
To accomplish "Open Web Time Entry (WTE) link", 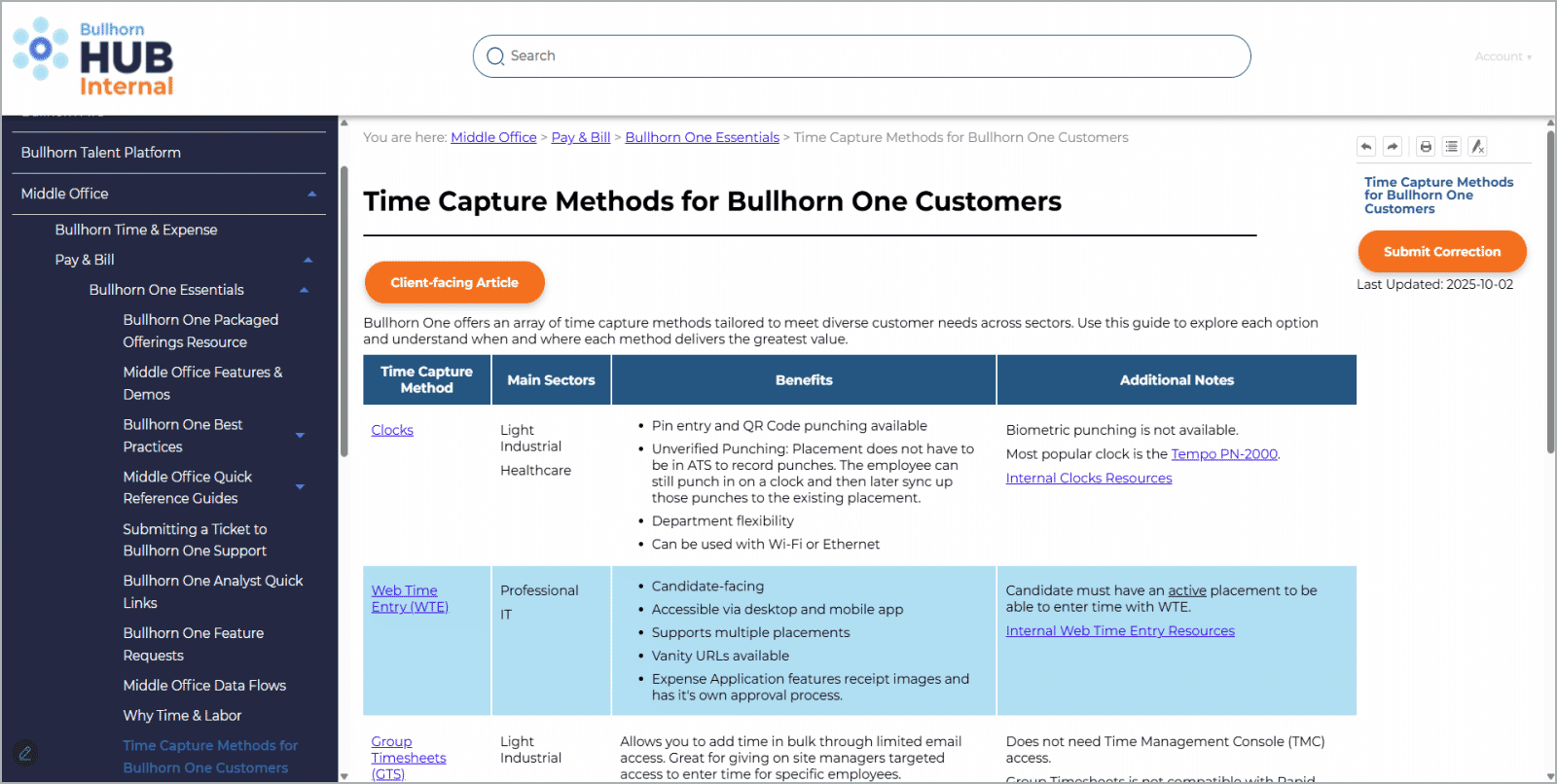I will coord(410,598).
